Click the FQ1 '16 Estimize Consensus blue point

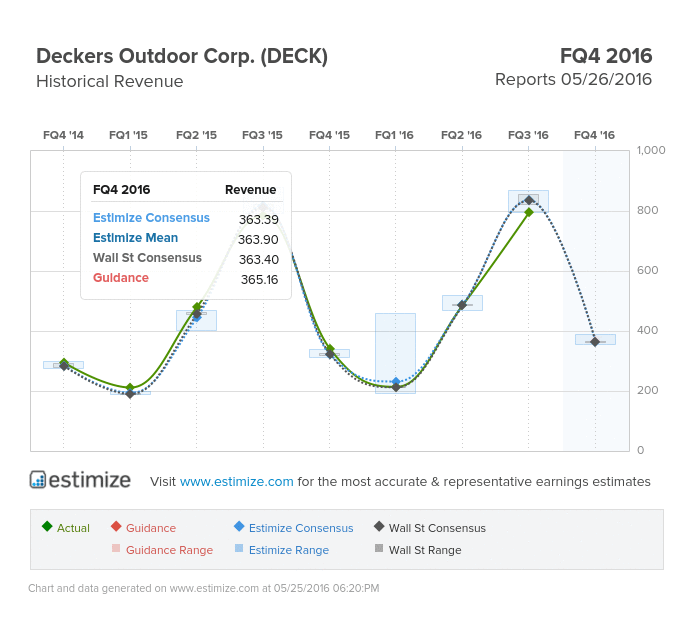(396, 382)
